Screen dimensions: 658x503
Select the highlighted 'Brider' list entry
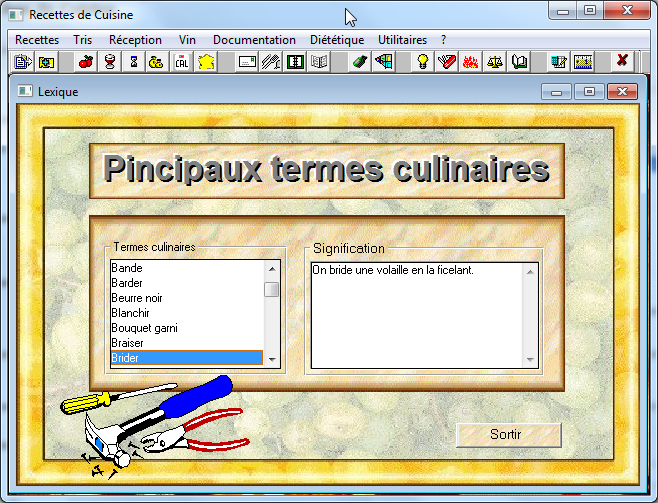click(x=187, y=358)
